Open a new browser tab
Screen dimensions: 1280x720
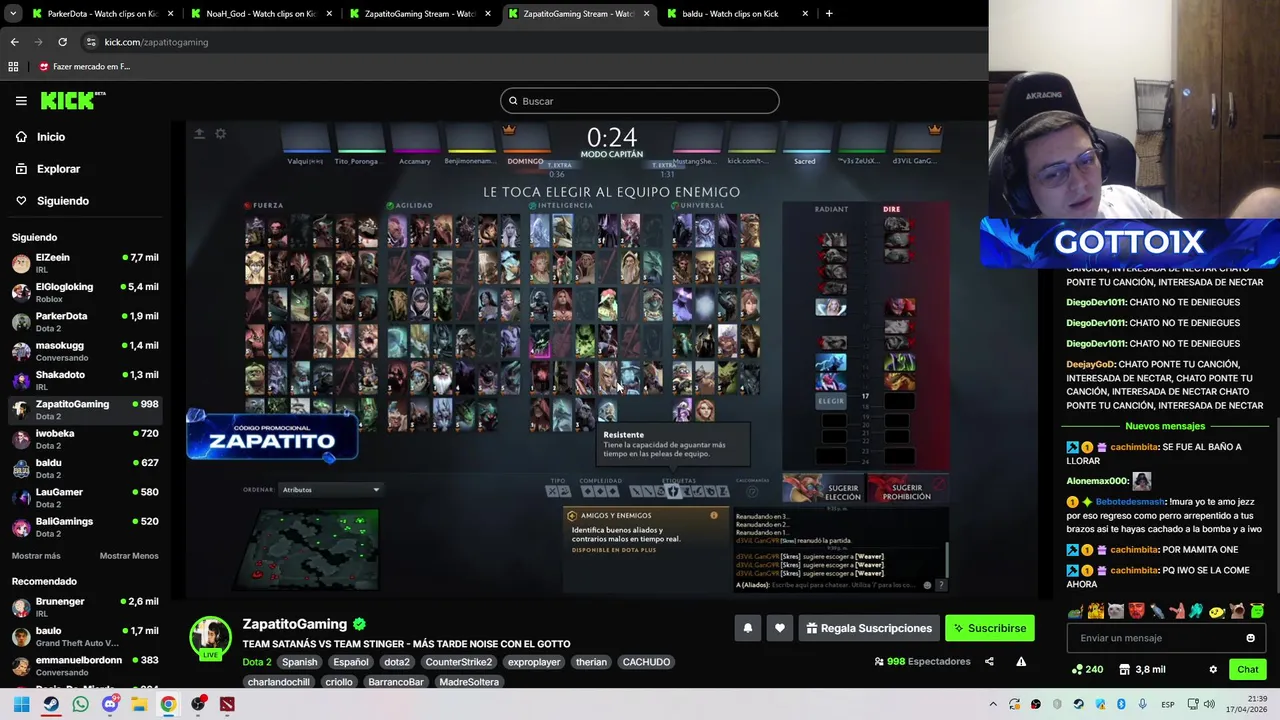pos(828,14)
